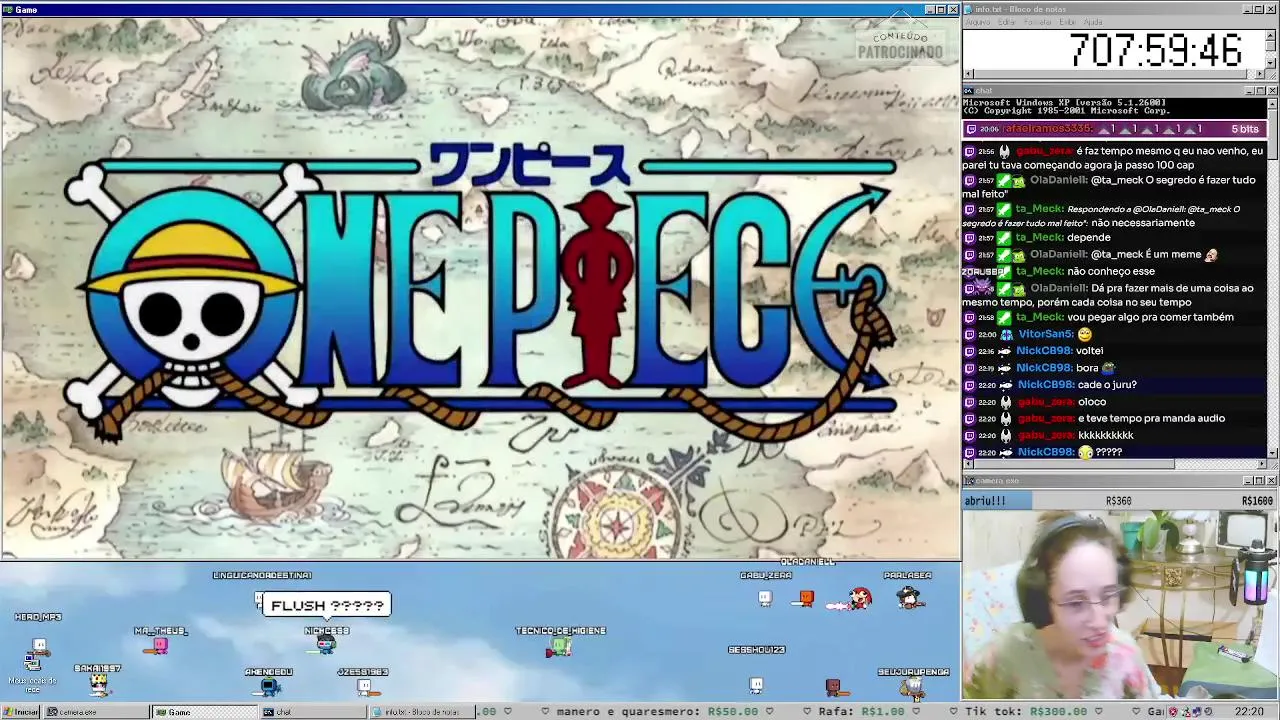Switch to the chat taskbar button
The height and width of the screenshot is (720, 1280).
pos(313,712)
